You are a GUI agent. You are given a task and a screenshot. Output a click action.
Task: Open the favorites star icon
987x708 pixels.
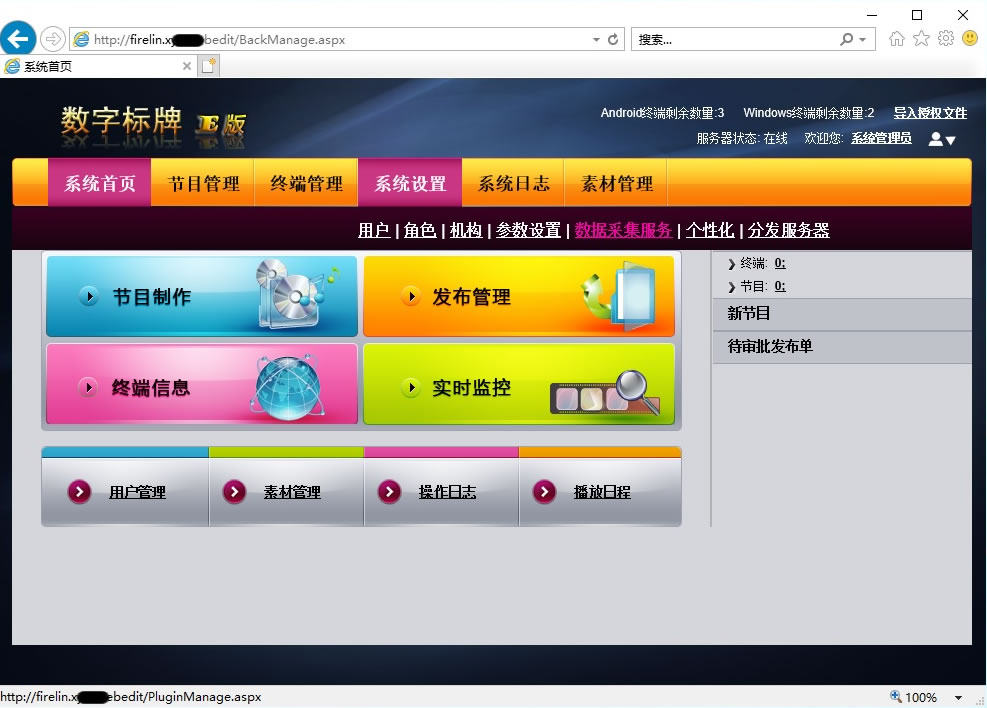click(x=921, y=38)
